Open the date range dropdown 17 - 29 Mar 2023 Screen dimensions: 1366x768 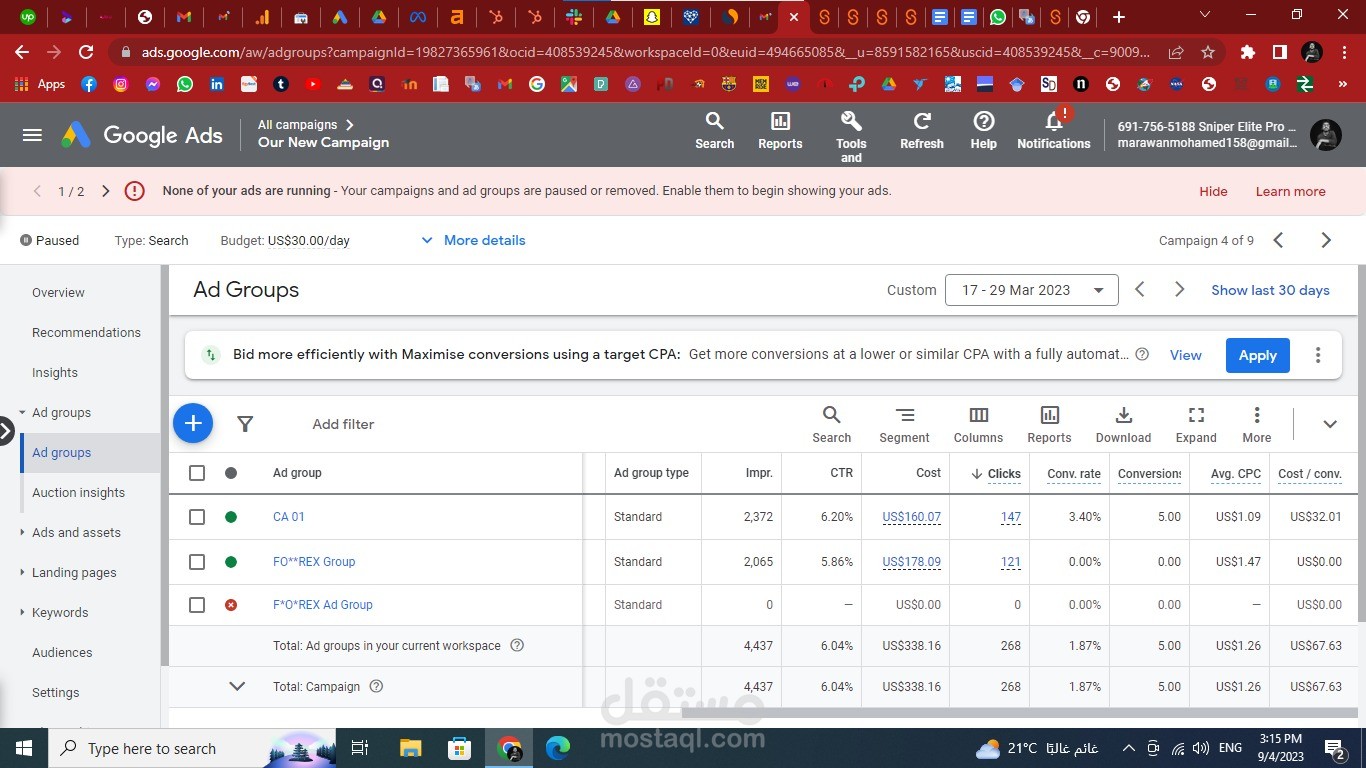point(1031,290)
